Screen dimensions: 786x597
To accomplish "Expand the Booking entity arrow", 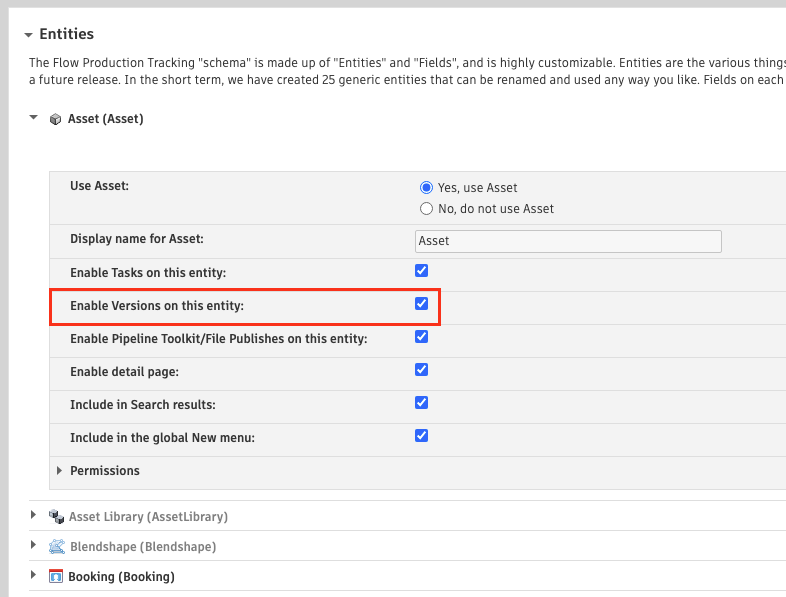I will (34, 576).
